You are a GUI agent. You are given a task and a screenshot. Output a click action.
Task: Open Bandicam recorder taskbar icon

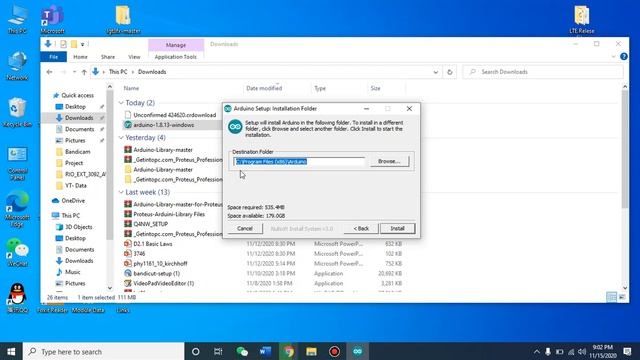(x=334, y=351)
